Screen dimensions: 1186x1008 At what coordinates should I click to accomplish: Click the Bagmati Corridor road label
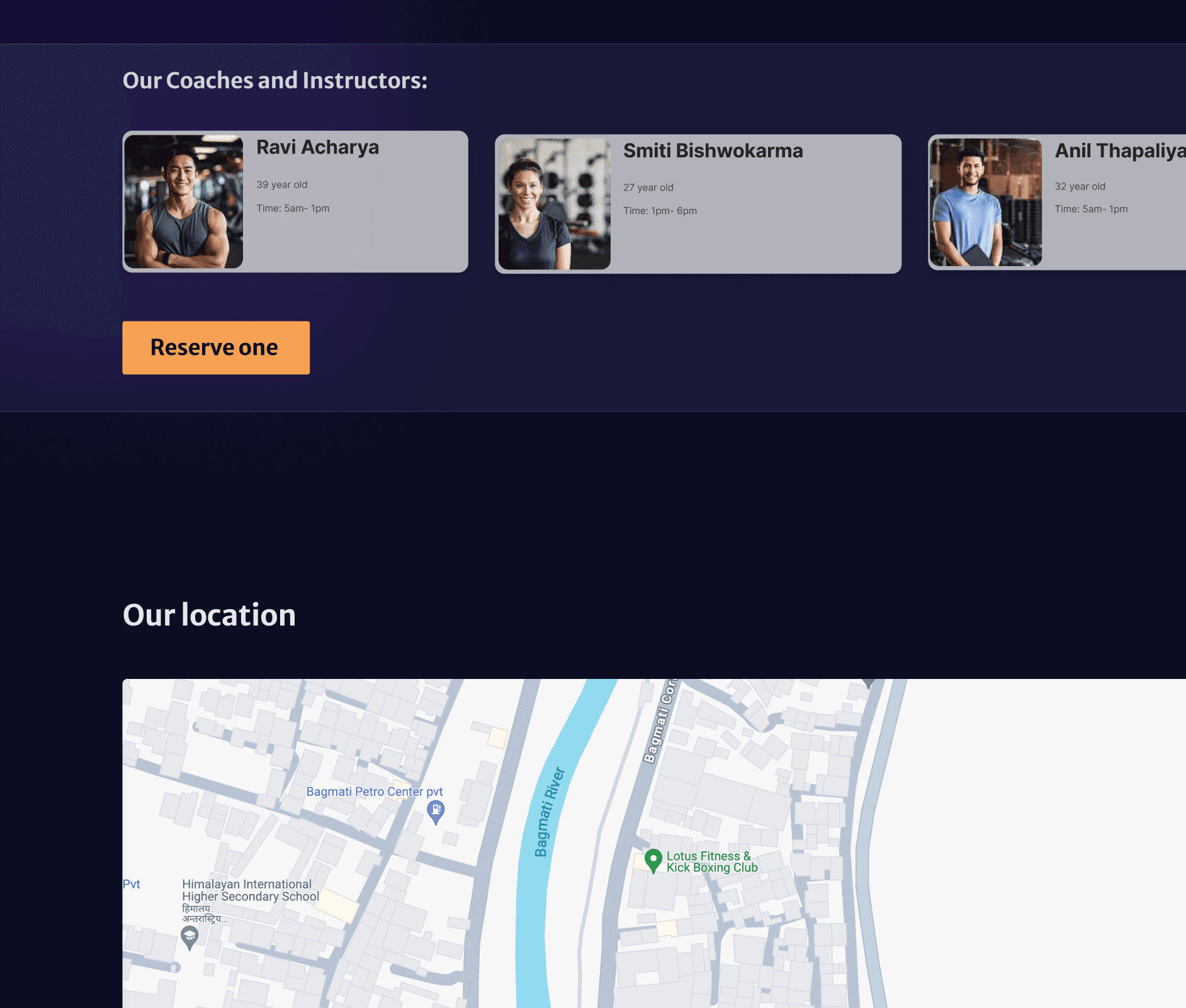tap(658, 724)
